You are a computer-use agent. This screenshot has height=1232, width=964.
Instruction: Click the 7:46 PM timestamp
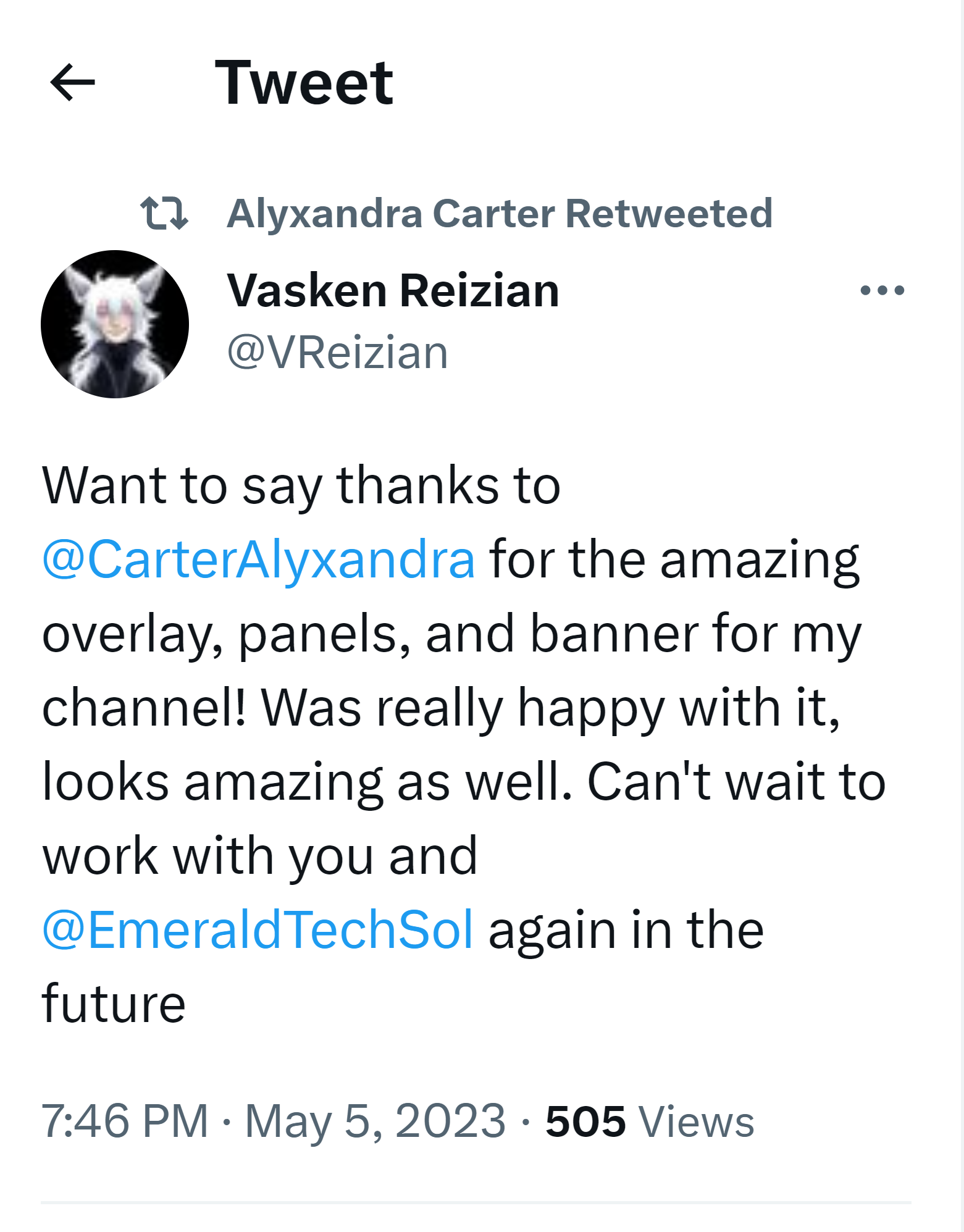coord(125,1121)
